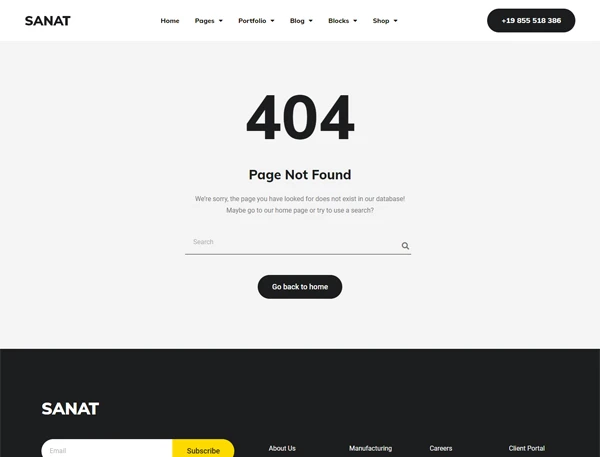This screenshot has height=457, width=600.
Task: Click Go back to home button
Action: point(300,287)
